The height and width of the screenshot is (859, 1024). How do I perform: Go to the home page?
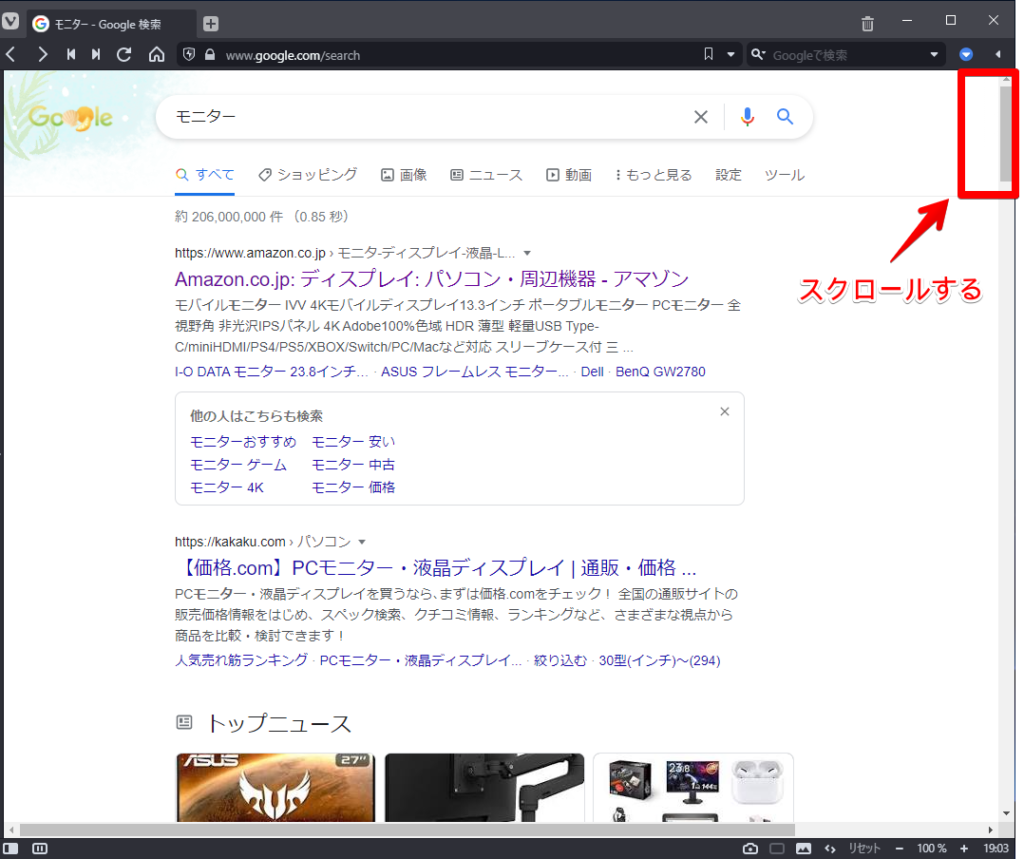tap(157, 54)
